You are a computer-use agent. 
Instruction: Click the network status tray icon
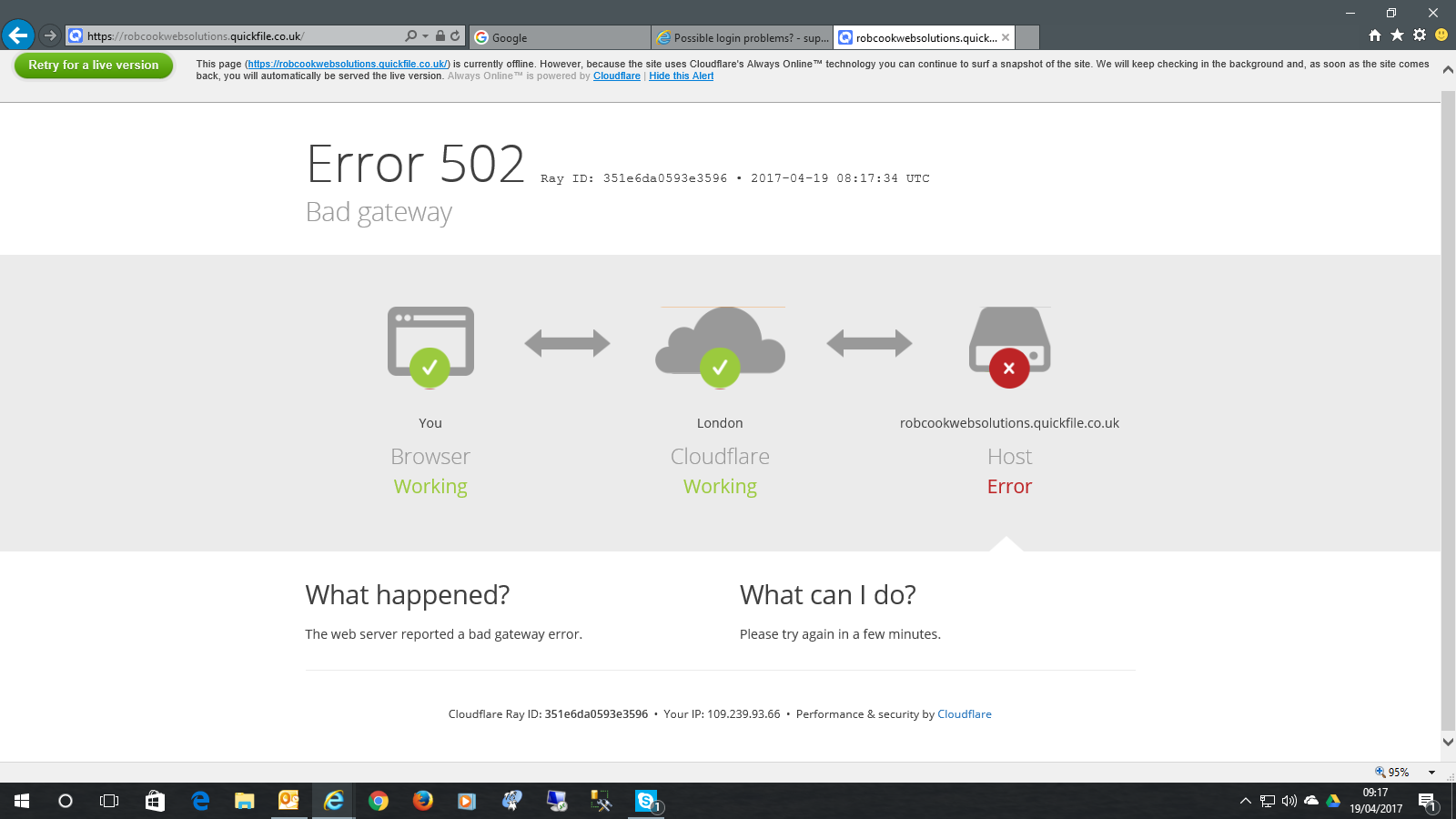click(x=1267, y=801)
